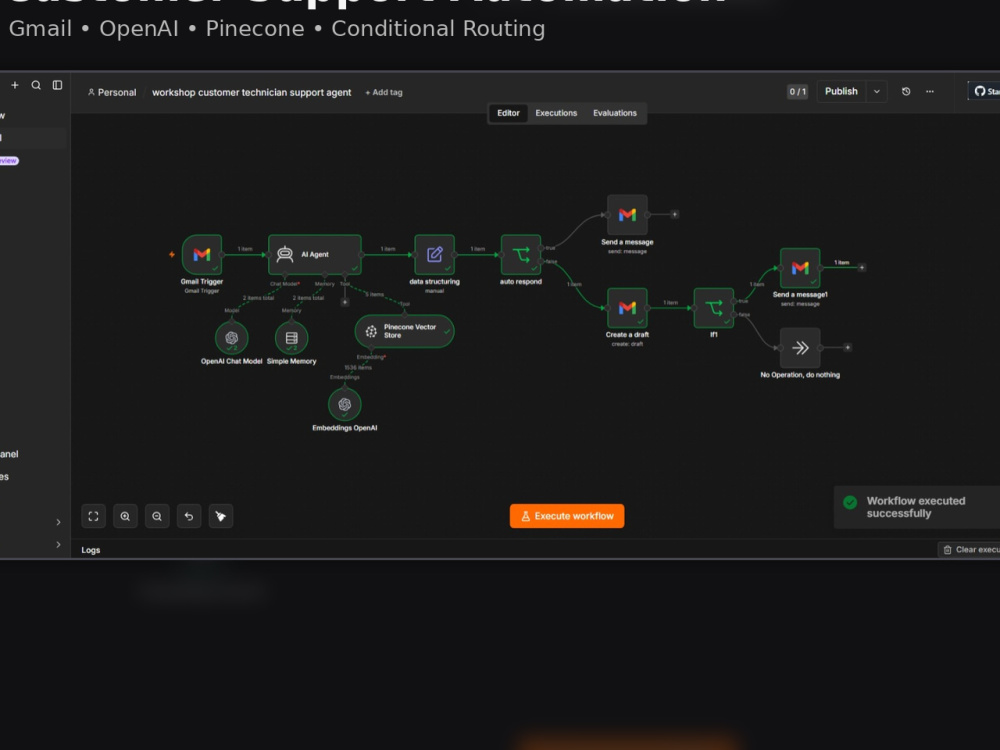Add a tool below the AI Agent
The height and width of the screenshot is (750, 1000).
[344, 302]
